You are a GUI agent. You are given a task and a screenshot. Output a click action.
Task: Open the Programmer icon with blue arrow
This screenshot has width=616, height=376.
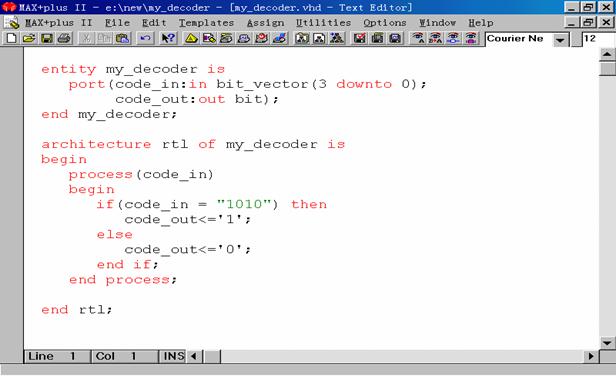pyautogui.click(x=280, y=38)
